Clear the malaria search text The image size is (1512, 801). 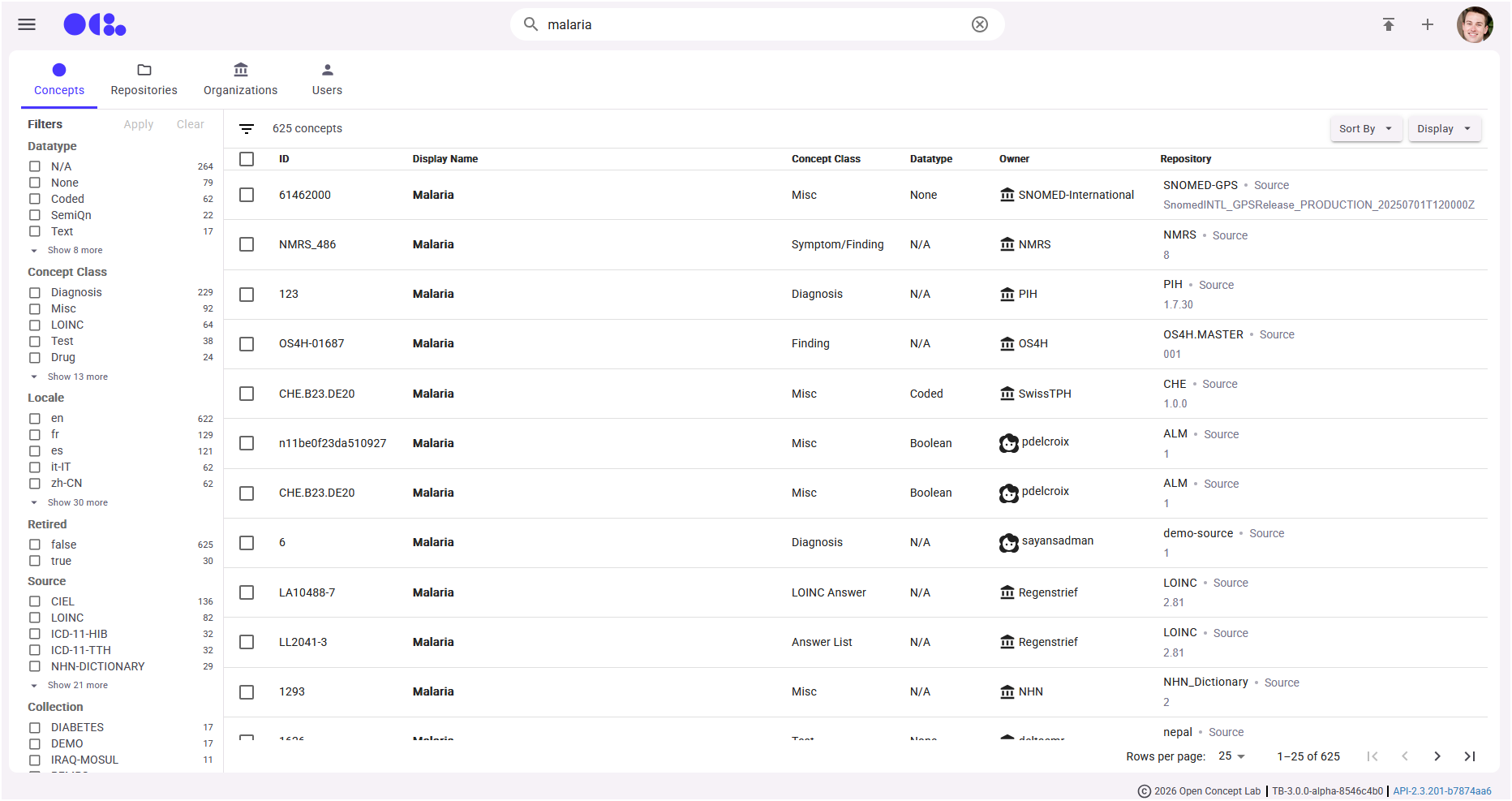pos(979,24)
